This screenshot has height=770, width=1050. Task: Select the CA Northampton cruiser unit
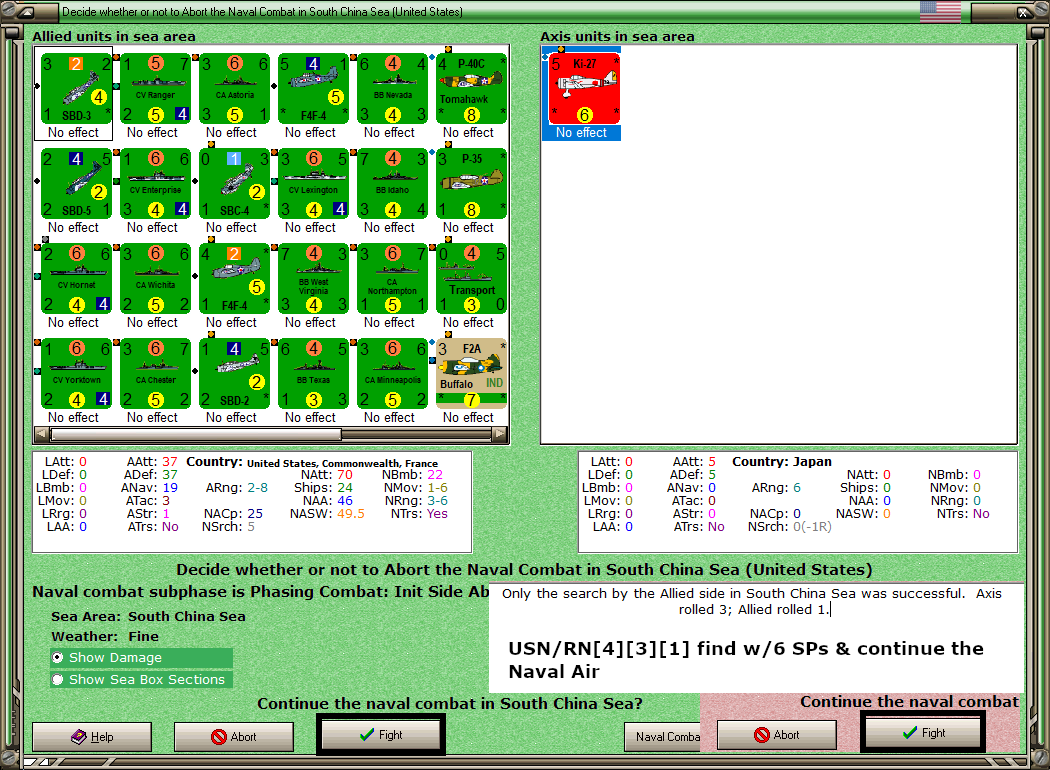coord(393,279)
